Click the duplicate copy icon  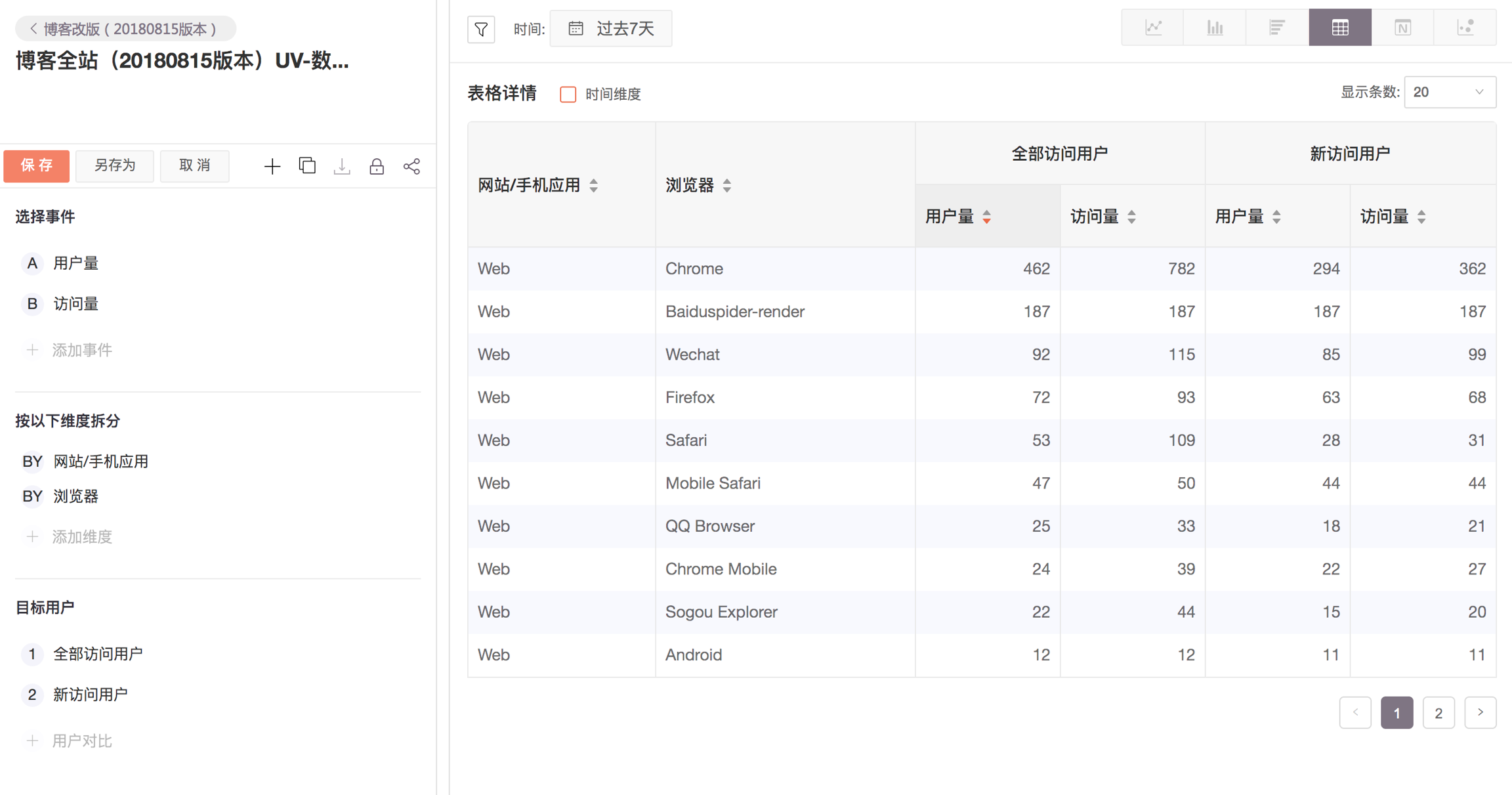point(307,166)
